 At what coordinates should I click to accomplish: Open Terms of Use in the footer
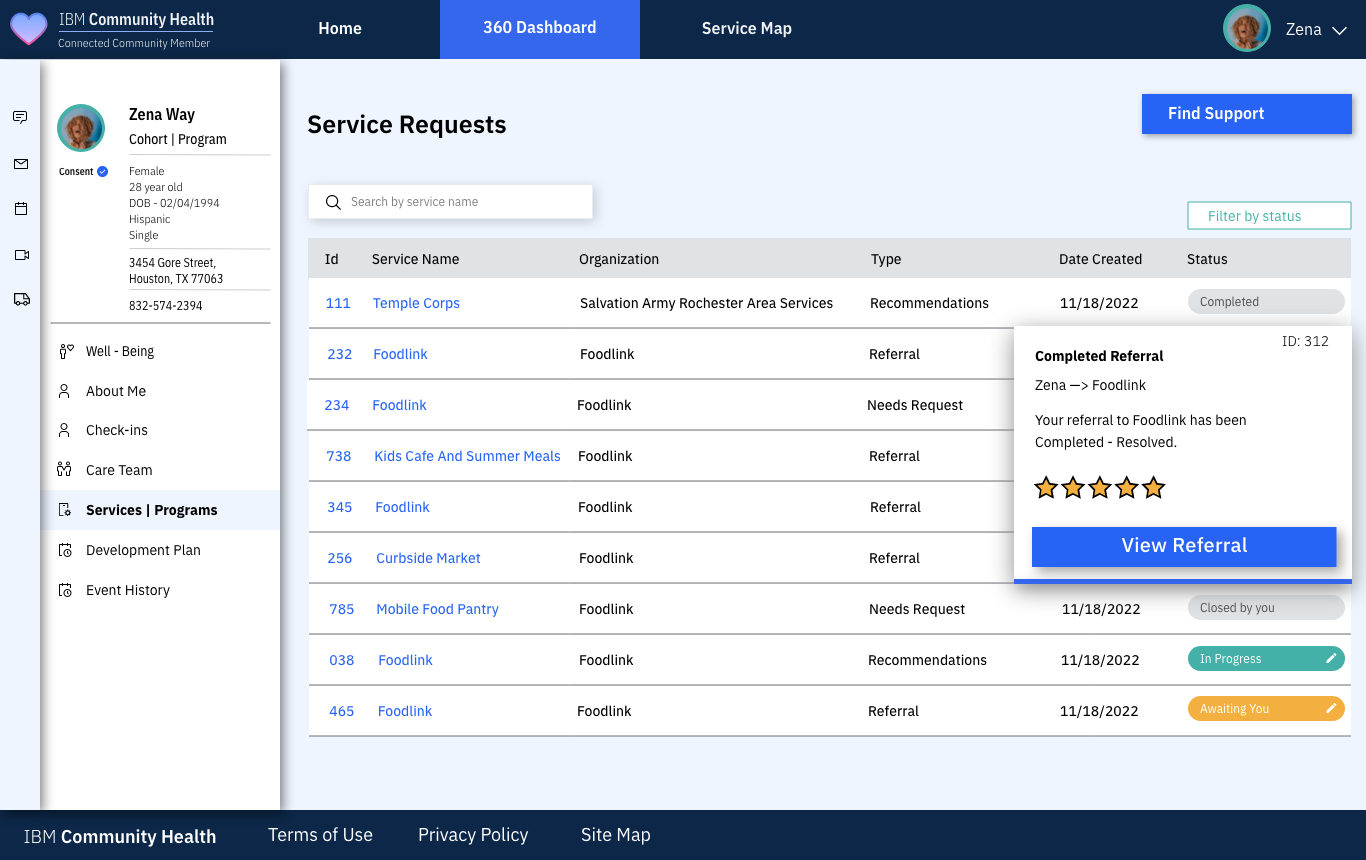(320, 835)
